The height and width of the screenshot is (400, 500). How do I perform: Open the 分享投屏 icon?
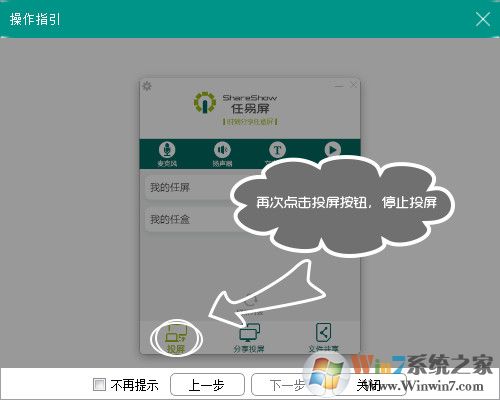coord(249,337)
